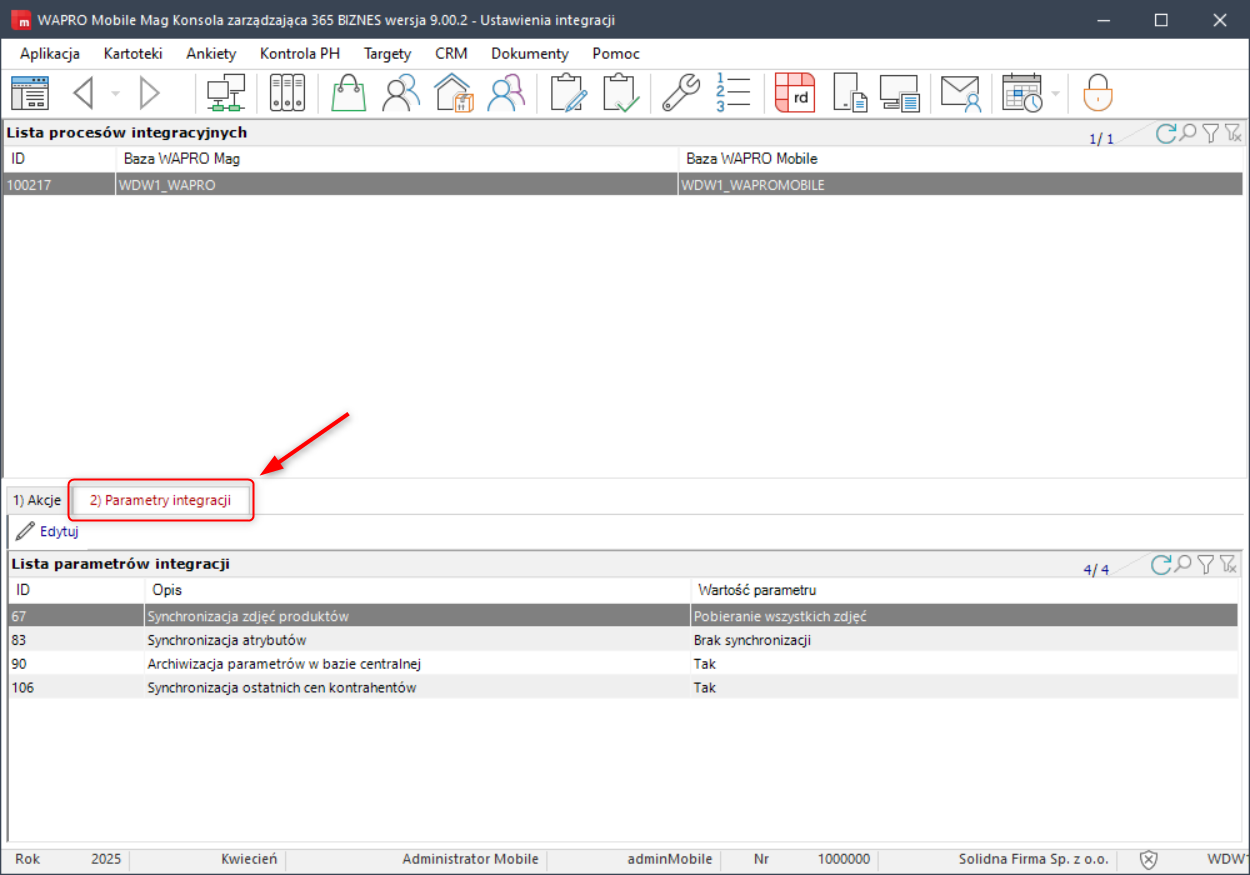Maximize the WAPRO Mobile window
Image resolution: width=1250 pixels, height=875 pixels.
(x=1161, y=20)
